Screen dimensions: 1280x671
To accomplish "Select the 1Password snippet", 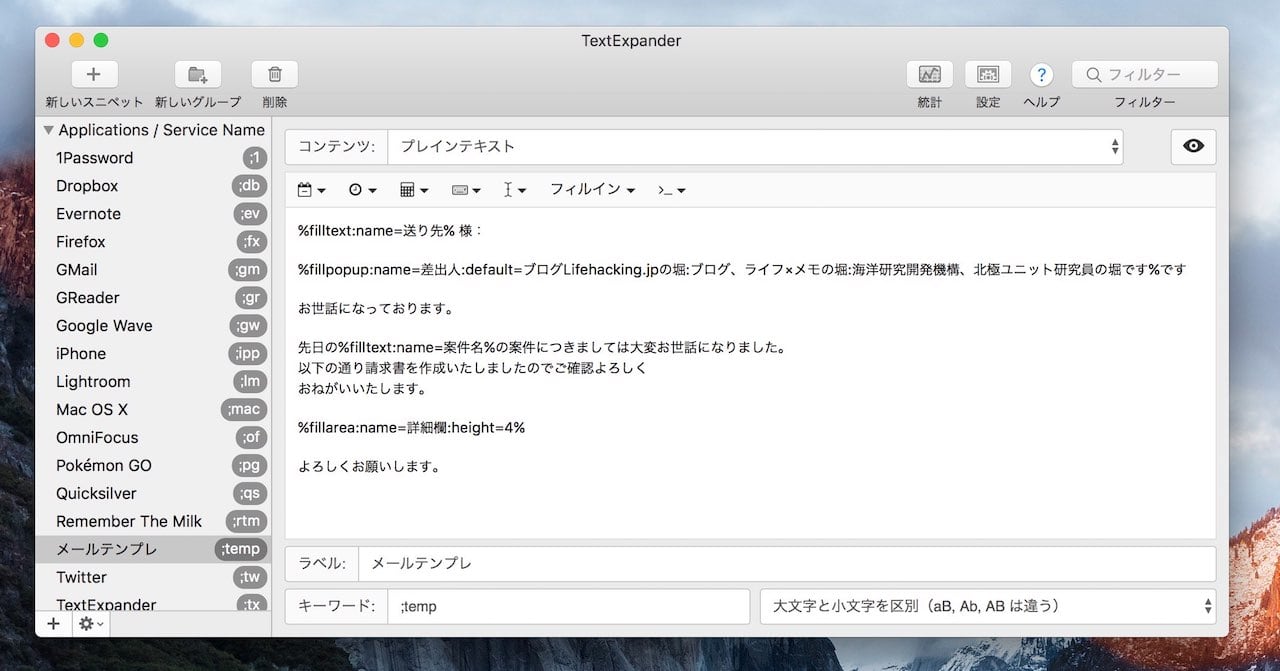I will point(153,158).
